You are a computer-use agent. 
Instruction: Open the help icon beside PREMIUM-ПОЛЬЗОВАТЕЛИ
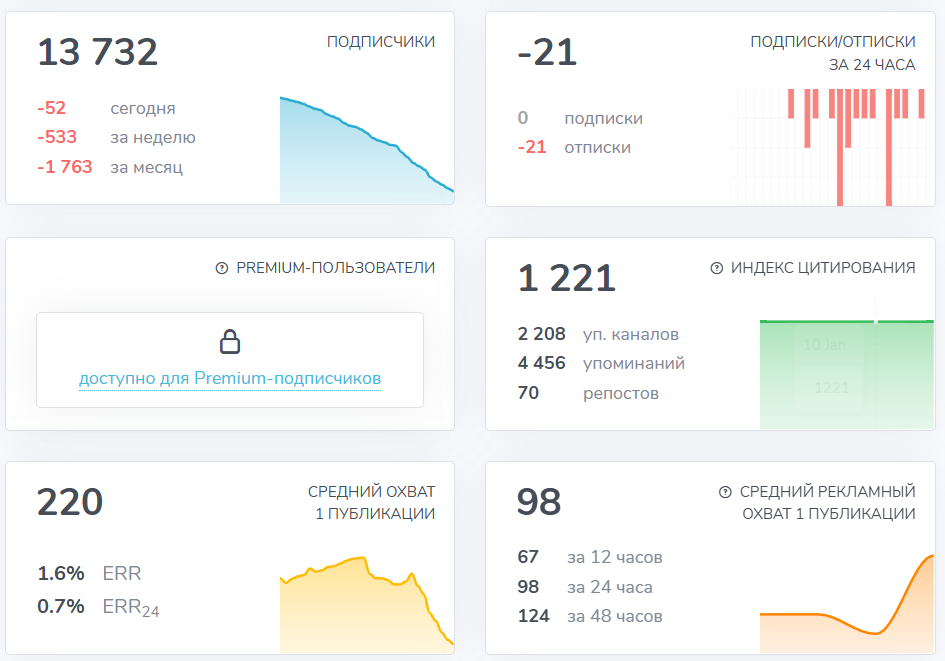pyautogui.click(x=221, y=267)
